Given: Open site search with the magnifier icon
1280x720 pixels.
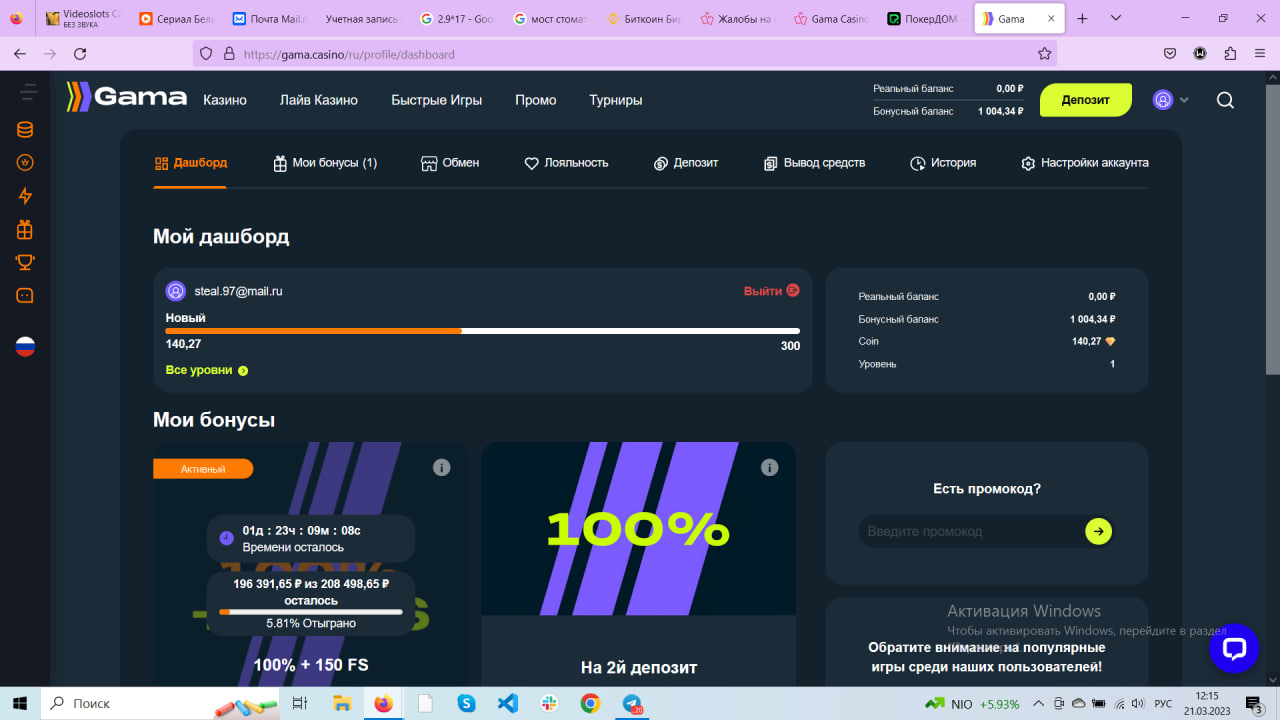Looking at the screenshot, I should [1225, 100].
